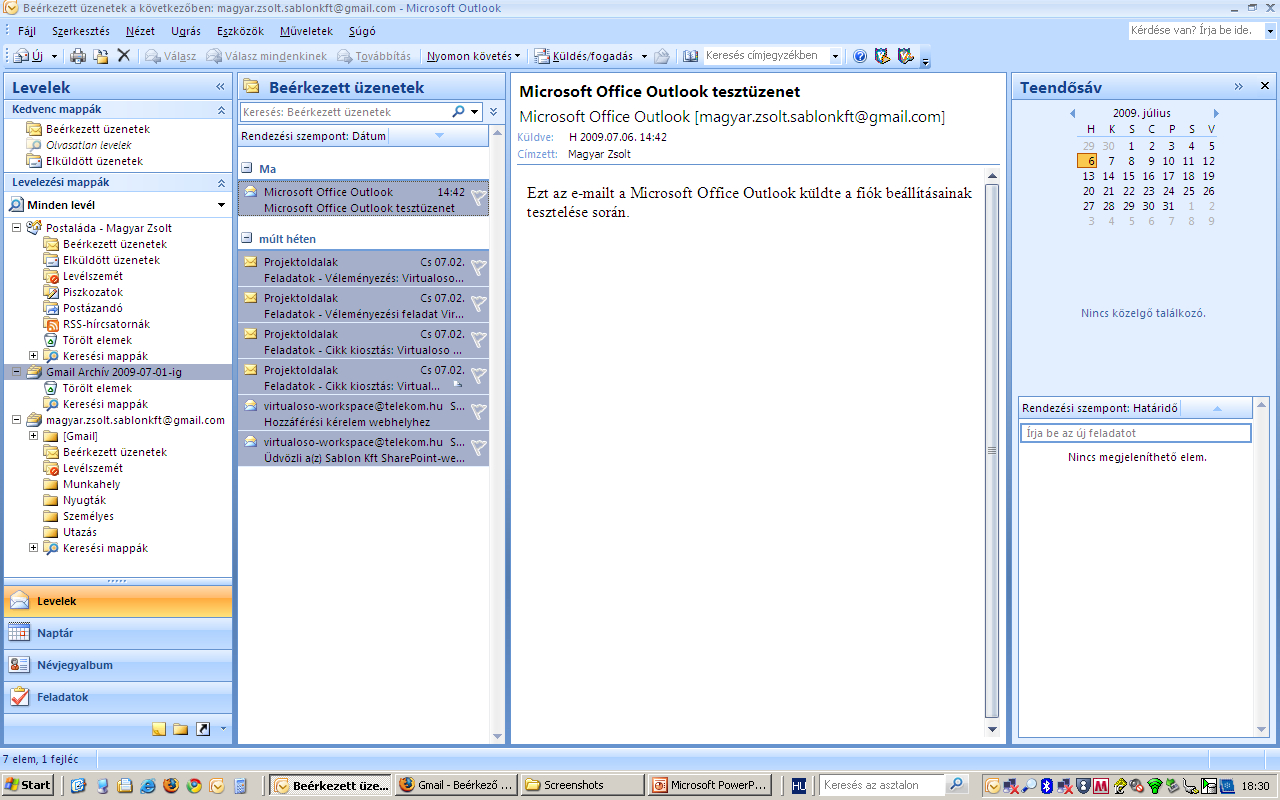Flag the Üdvözli a(z) Sablon Kft message
Screen dimensions: 1280x800
click(478, 447)
